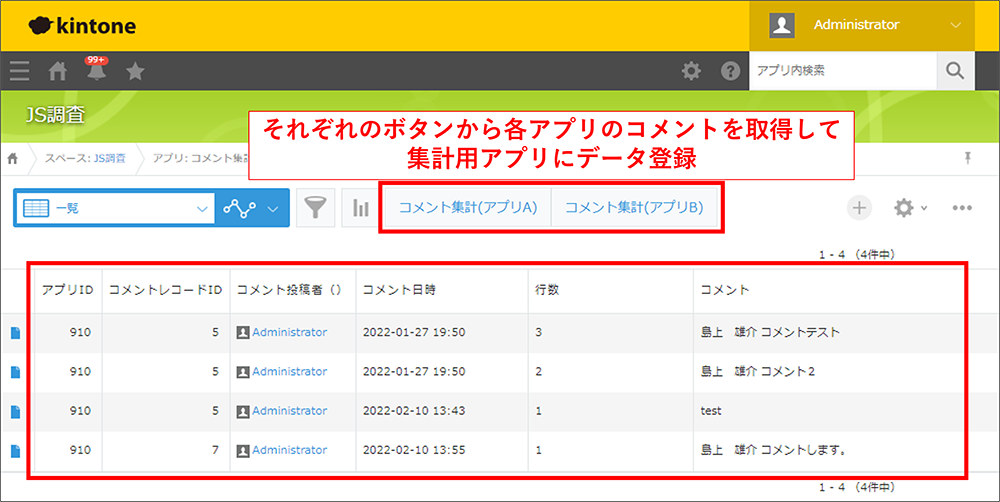Click the アプリID column header

coord(68,290)
